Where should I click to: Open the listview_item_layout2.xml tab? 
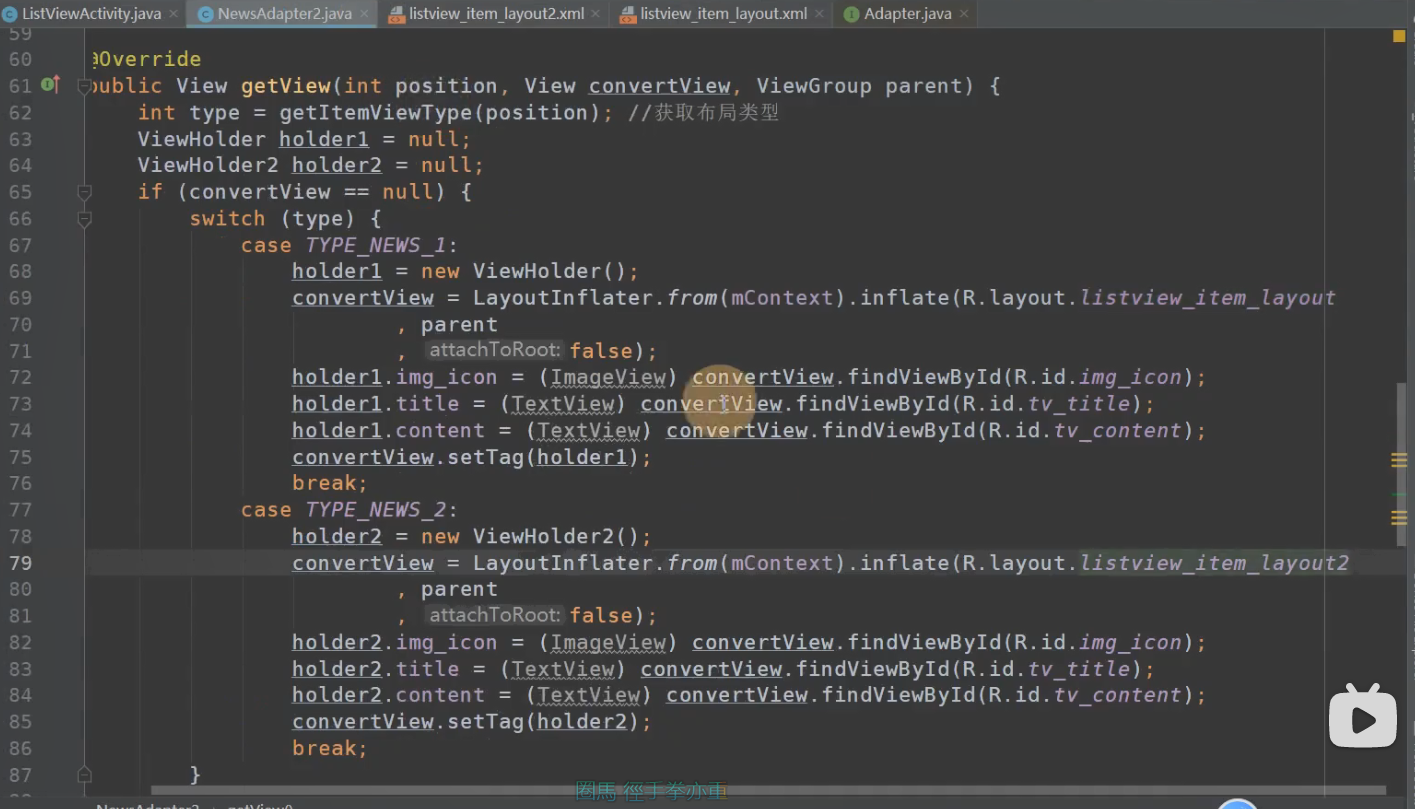coord(495,14)
